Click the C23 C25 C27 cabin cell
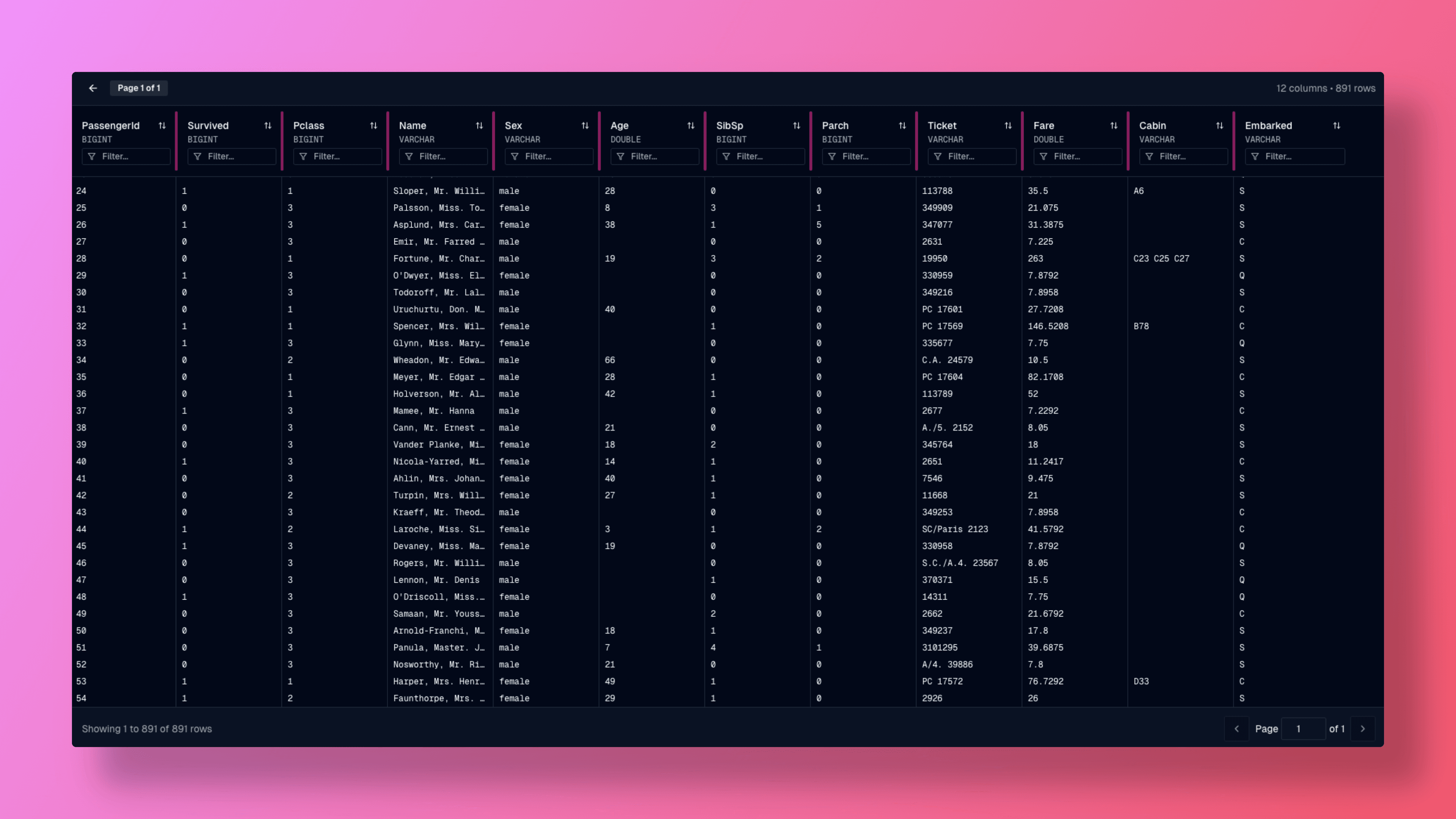 (1161, 258)
